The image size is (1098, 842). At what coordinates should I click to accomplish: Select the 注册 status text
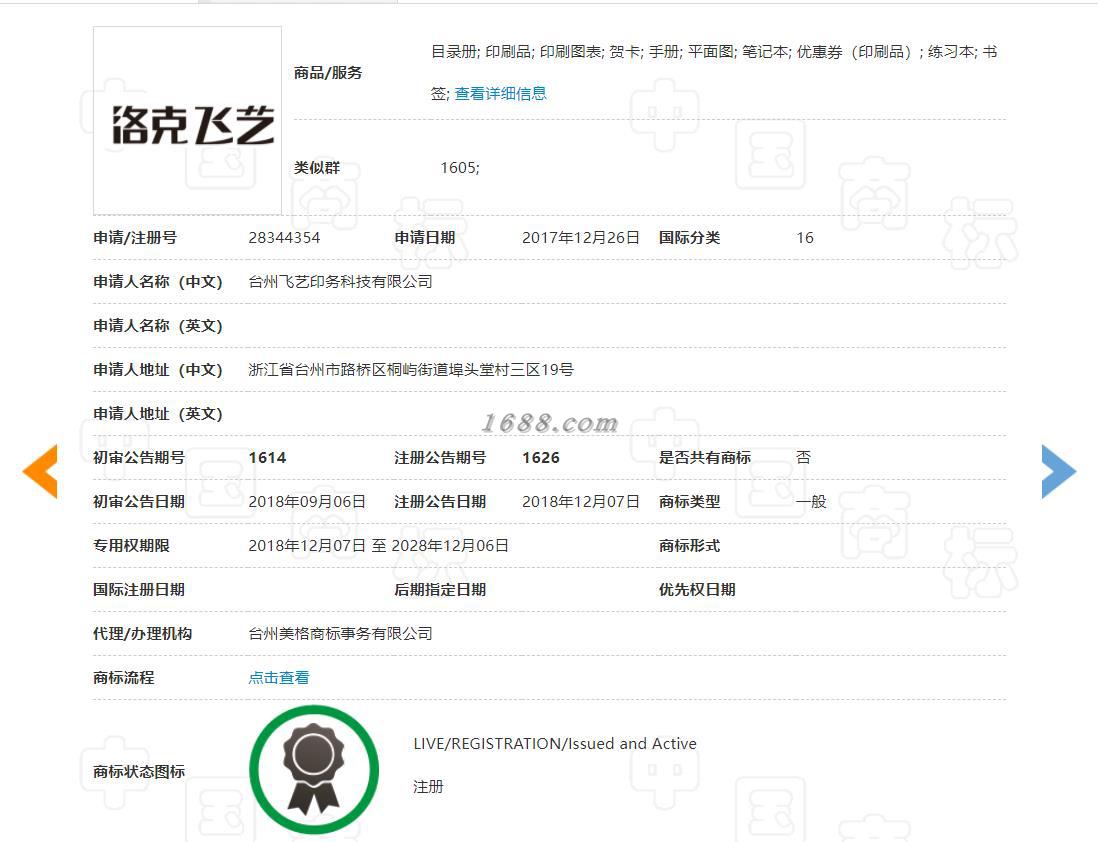pos(428,787)
